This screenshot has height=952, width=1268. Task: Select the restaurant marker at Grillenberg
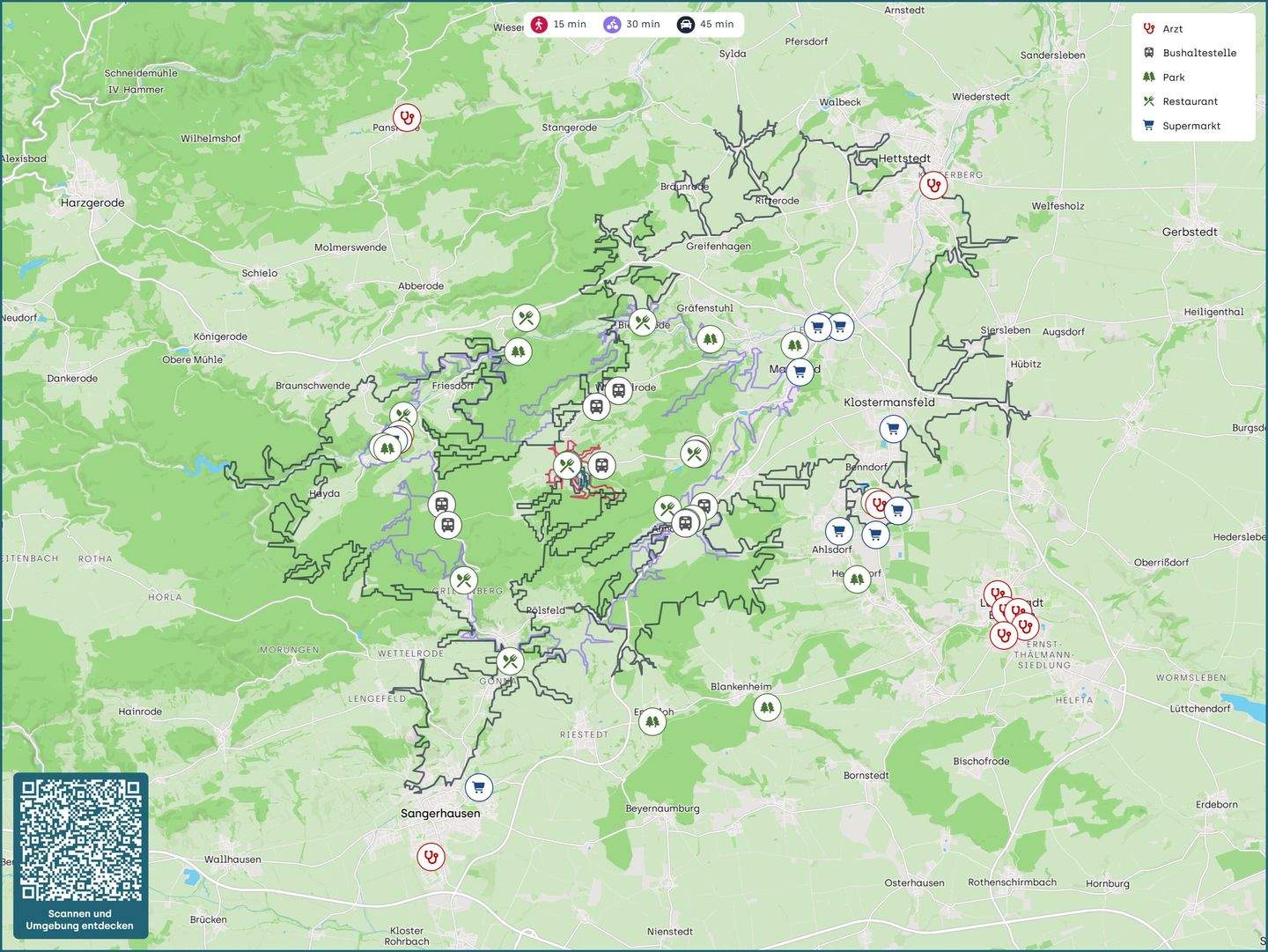(463, 581)
